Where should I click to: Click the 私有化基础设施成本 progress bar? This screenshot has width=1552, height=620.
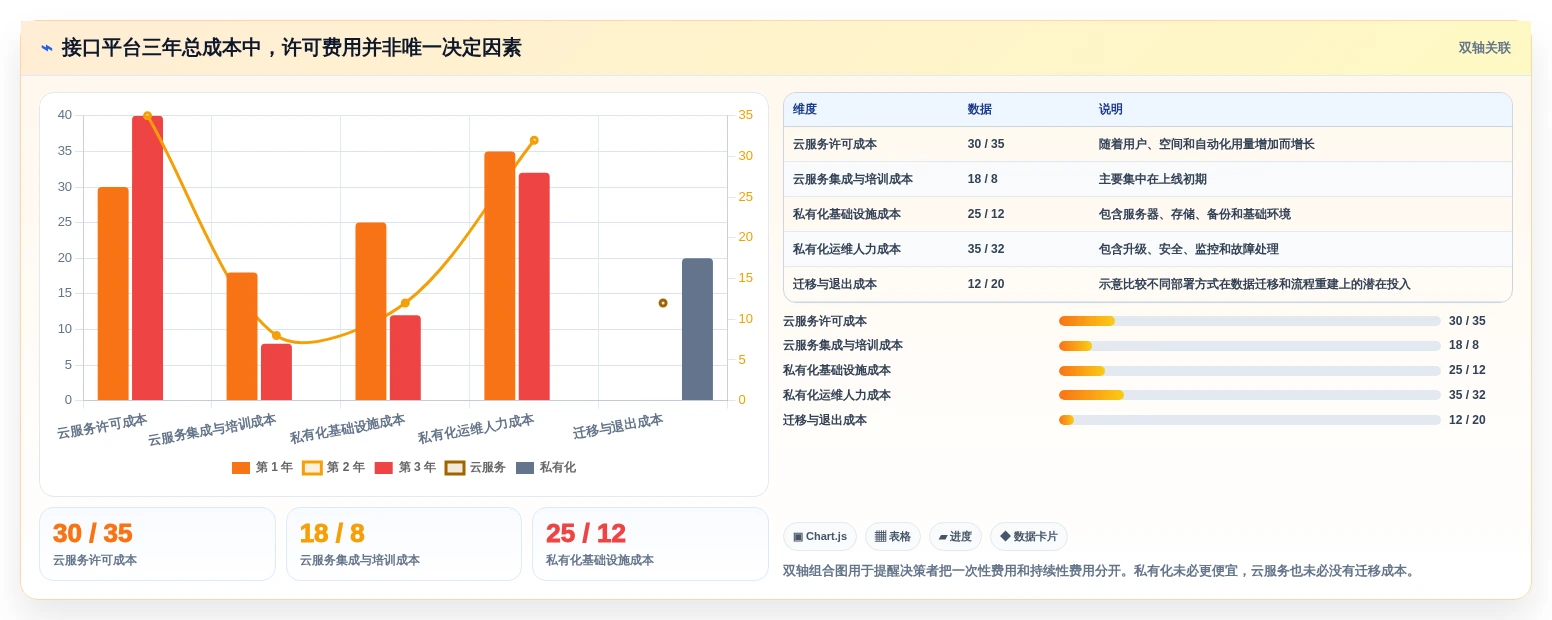(x=1250, y=371)
